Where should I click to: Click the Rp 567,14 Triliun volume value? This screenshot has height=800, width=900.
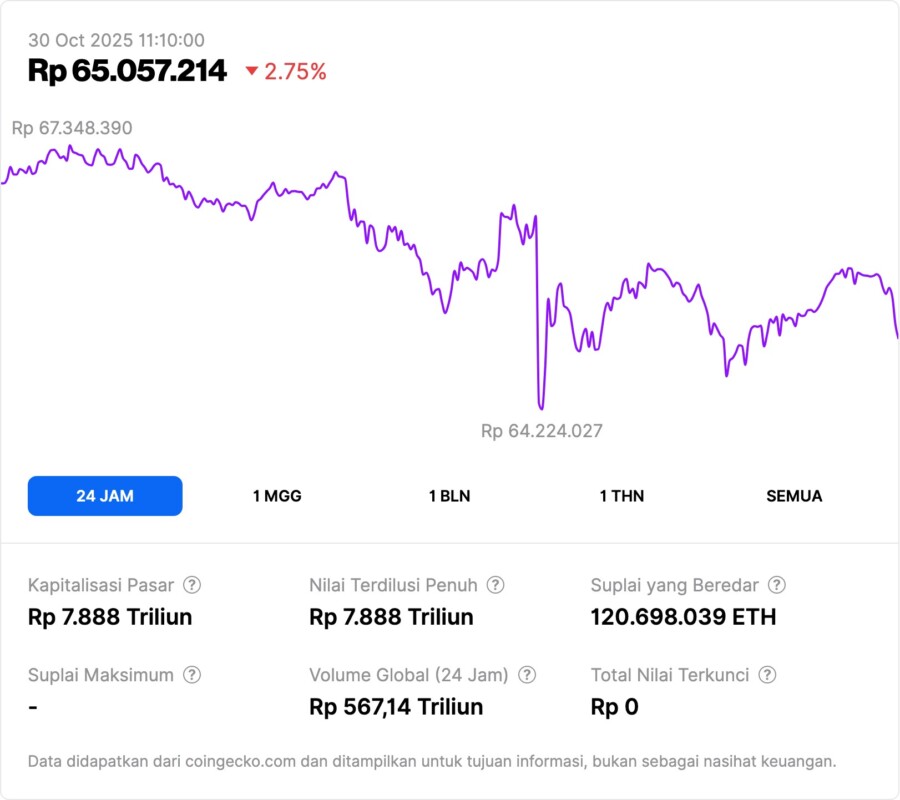click(396, 707)
